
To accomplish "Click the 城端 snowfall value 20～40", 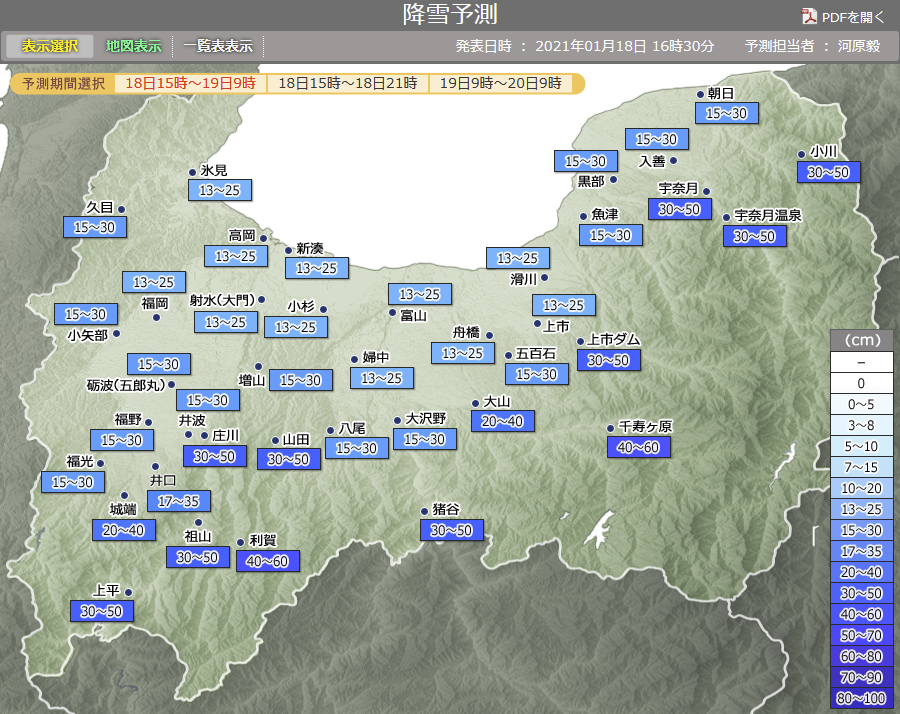I will 123,530.
